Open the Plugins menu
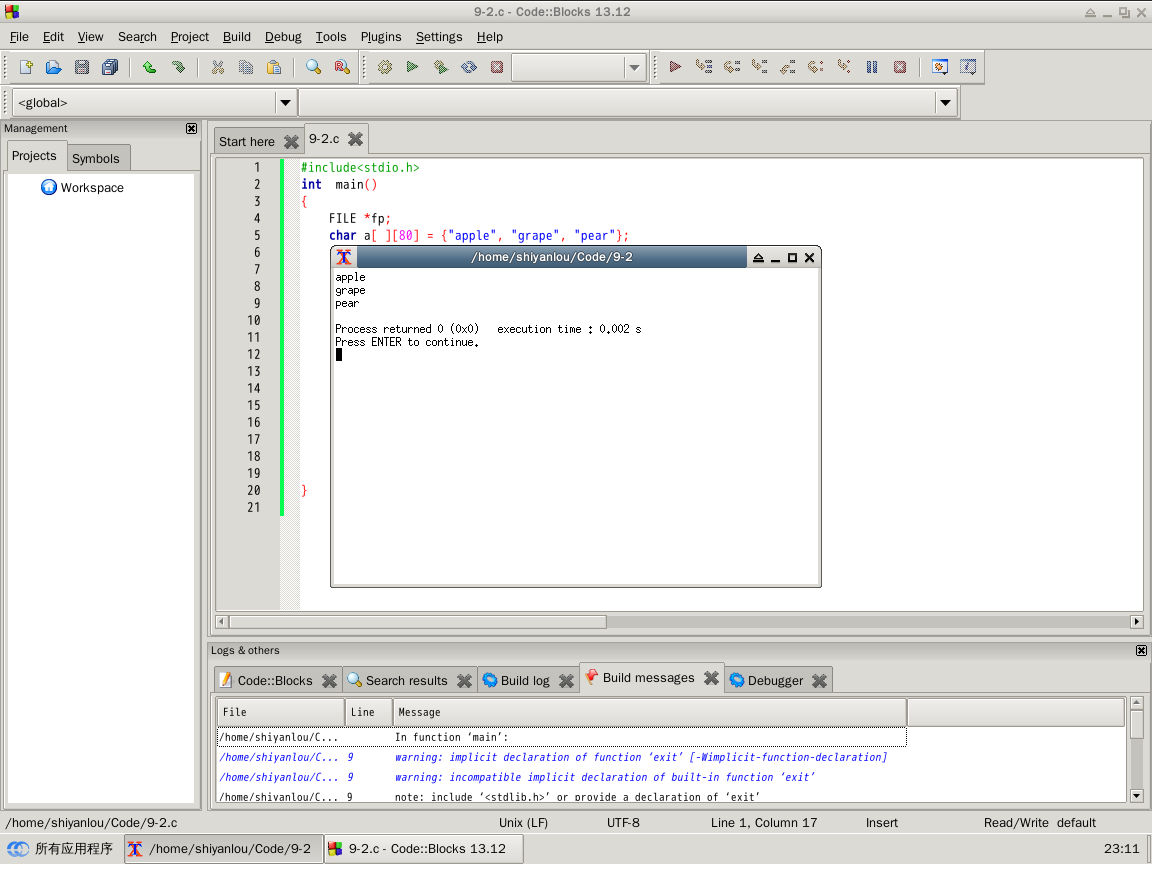Screen dimensions: 1152x896 (381, 37)
